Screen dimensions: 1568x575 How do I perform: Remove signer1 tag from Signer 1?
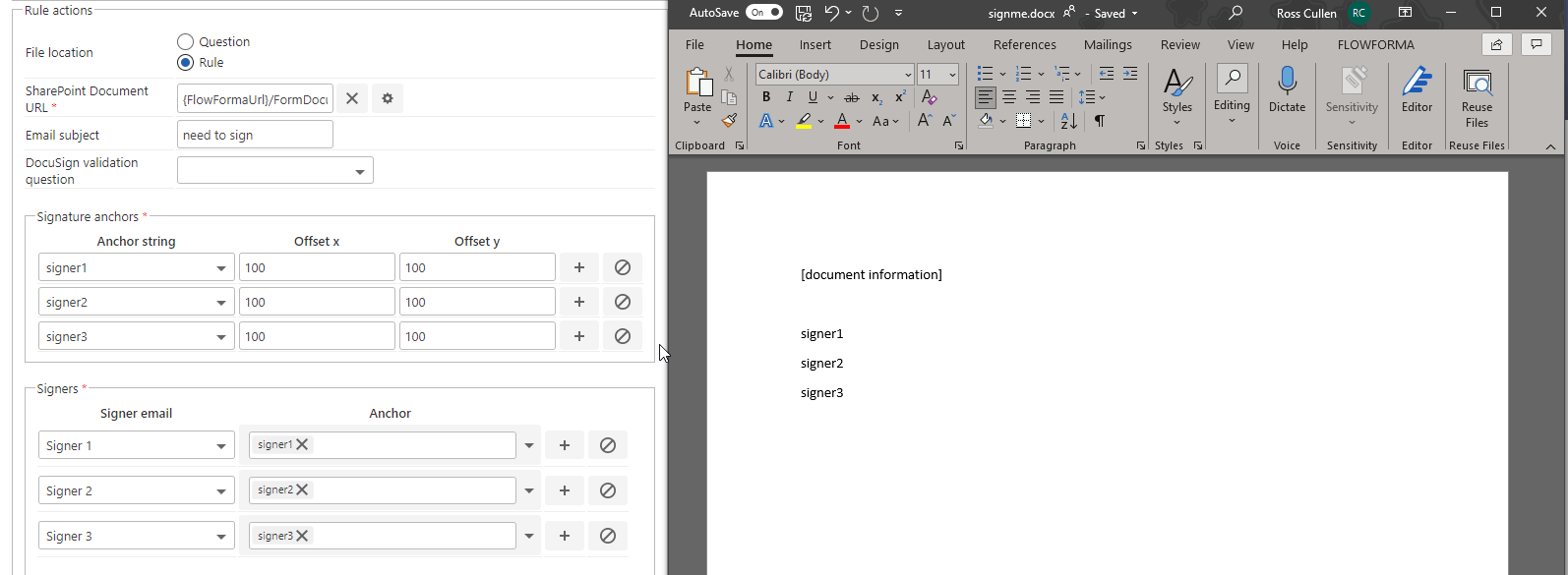(302, 444)
